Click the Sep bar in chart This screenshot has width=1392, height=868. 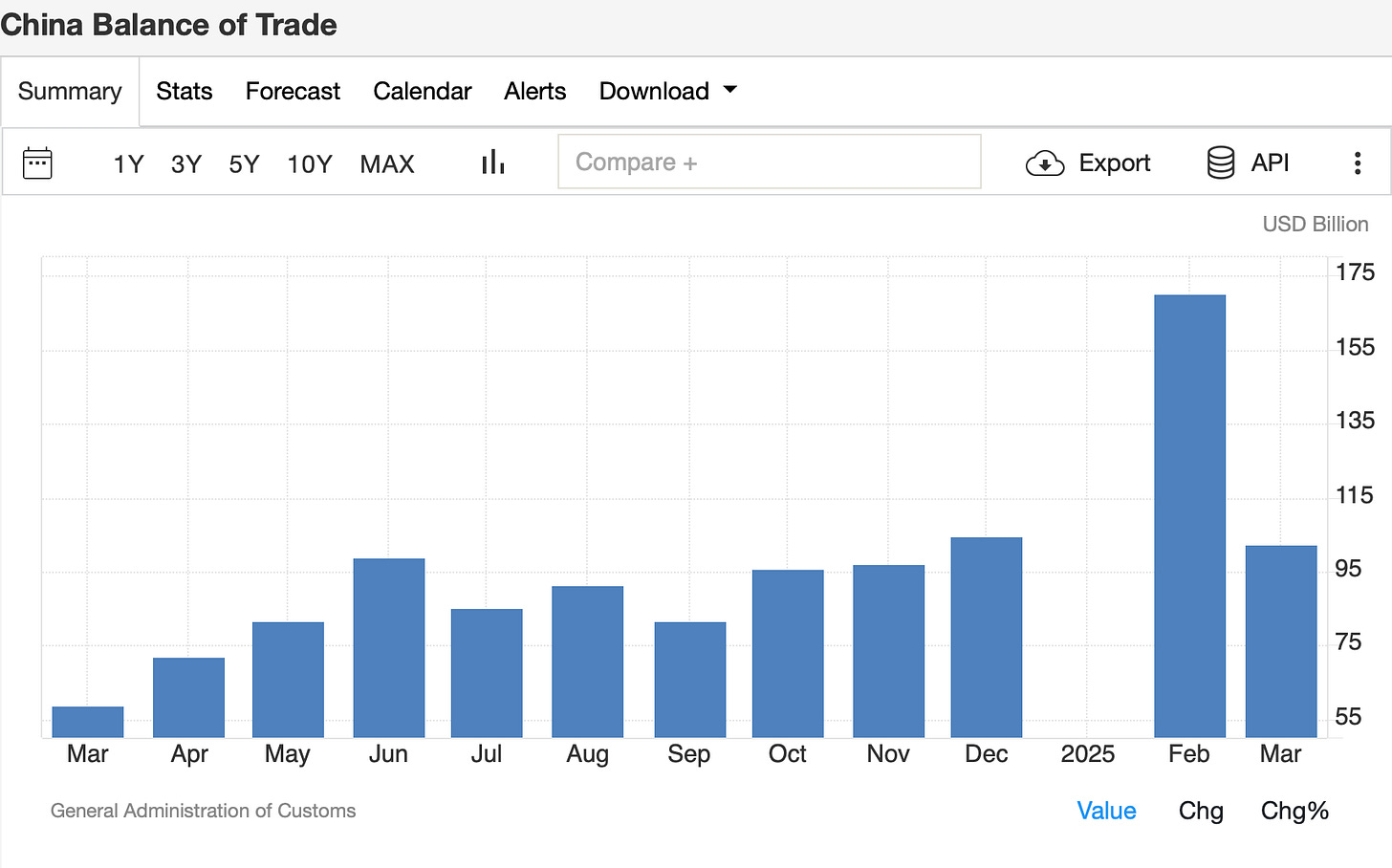pyautogui.click(x=690, y=680)
